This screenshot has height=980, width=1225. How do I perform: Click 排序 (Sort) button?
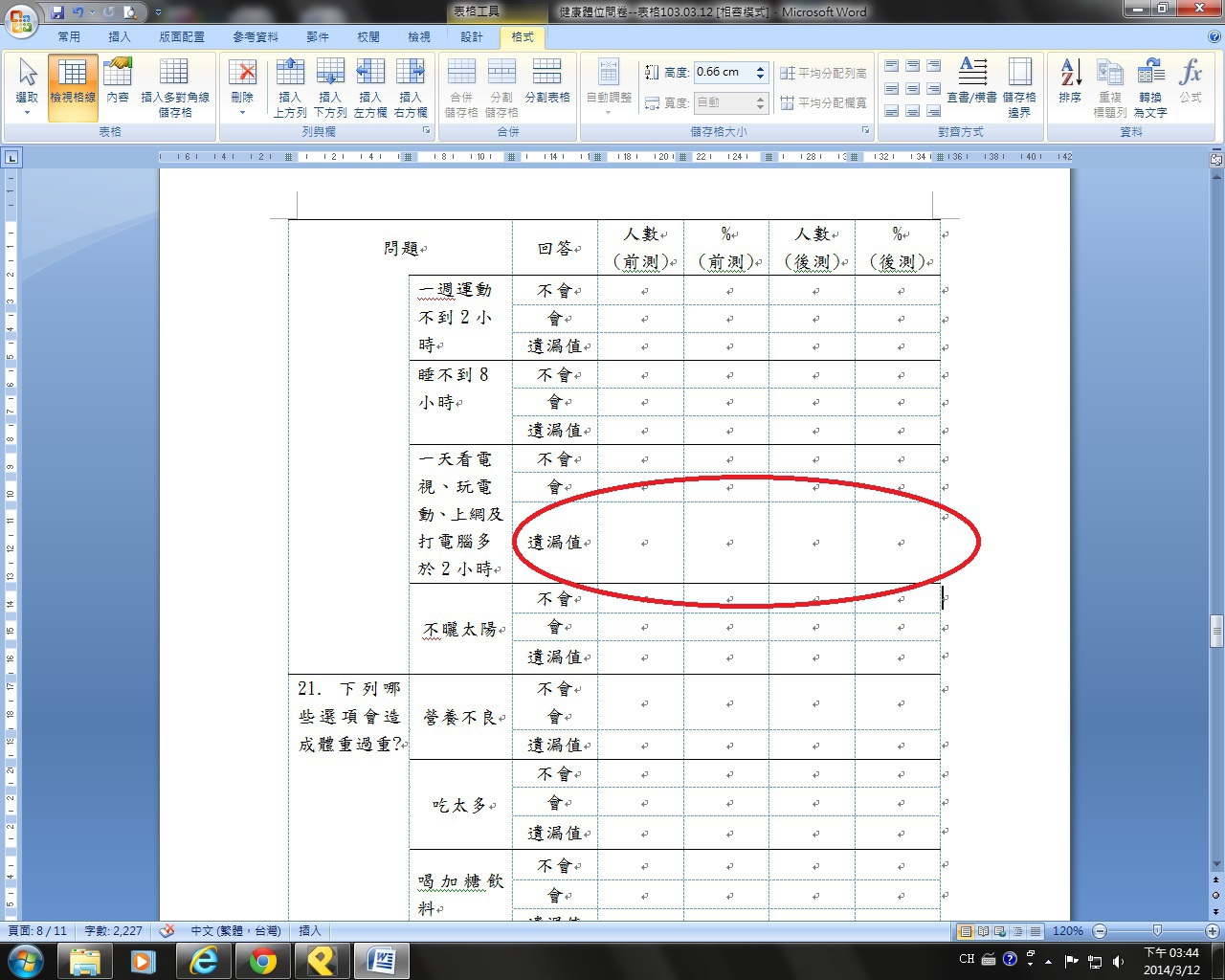tap(1070, 81)
